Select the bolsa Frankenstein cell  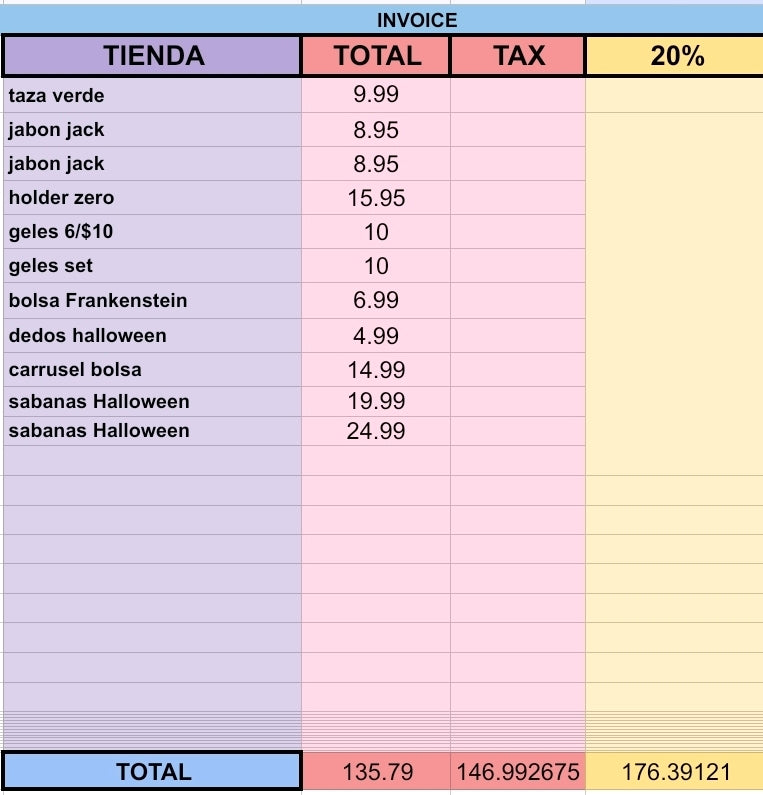tap(152, 301)
